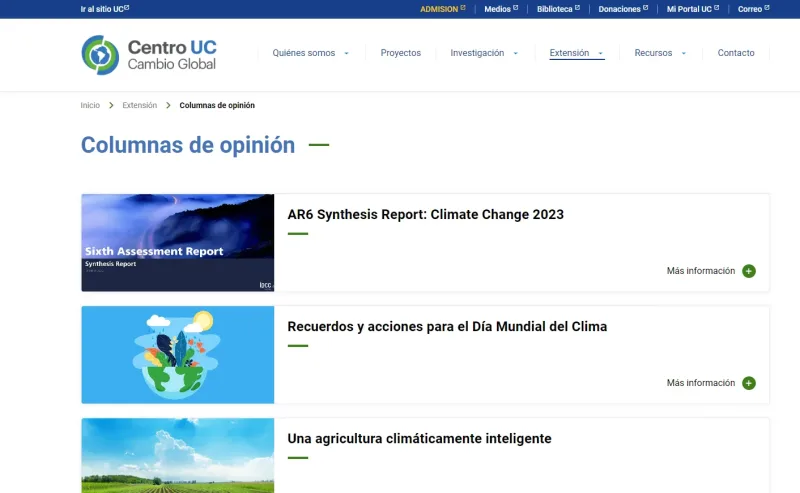Click the Centro UC Cambio Global logo

pos(149,55)
